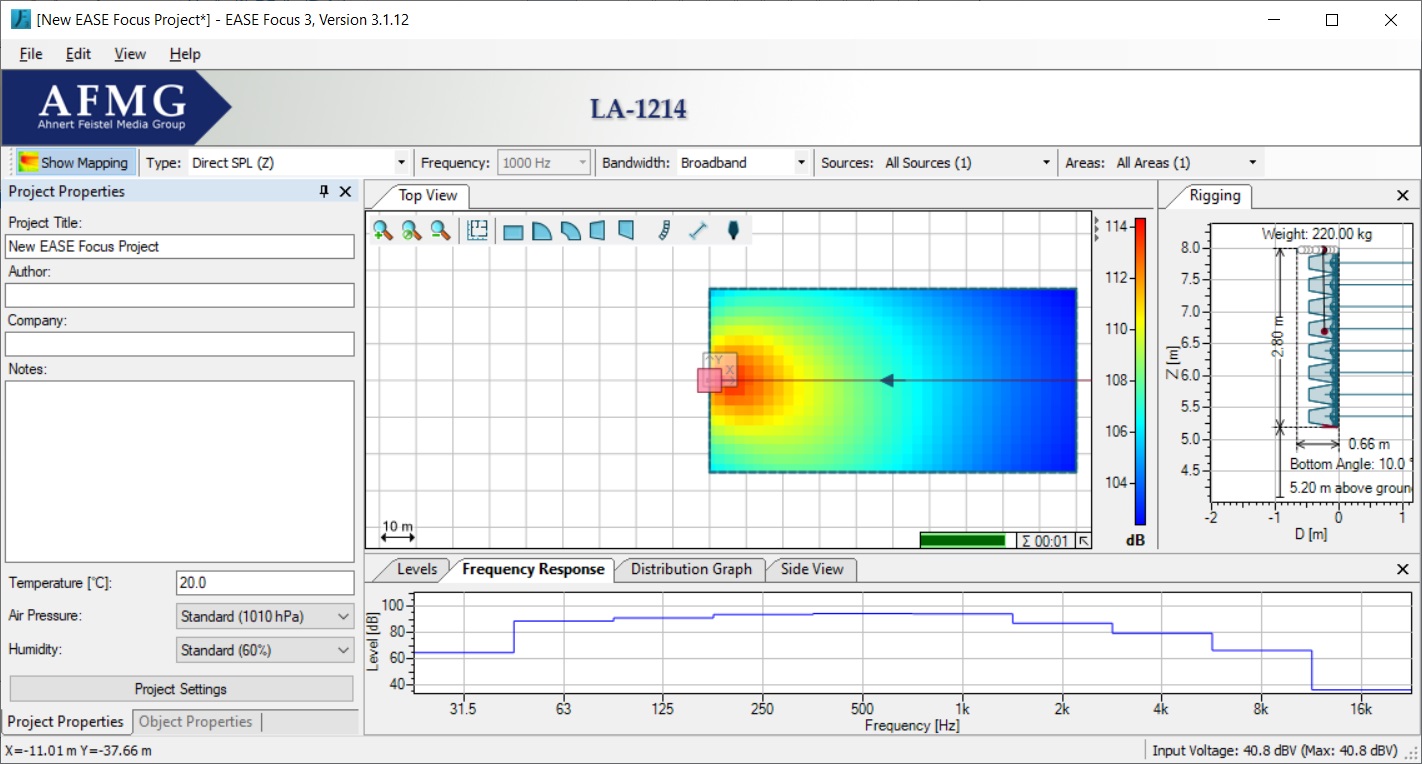Screen dimensions: 1422x764
Task: Open the Areas All Areas dropdown
Action: [x=1253, y=162]
